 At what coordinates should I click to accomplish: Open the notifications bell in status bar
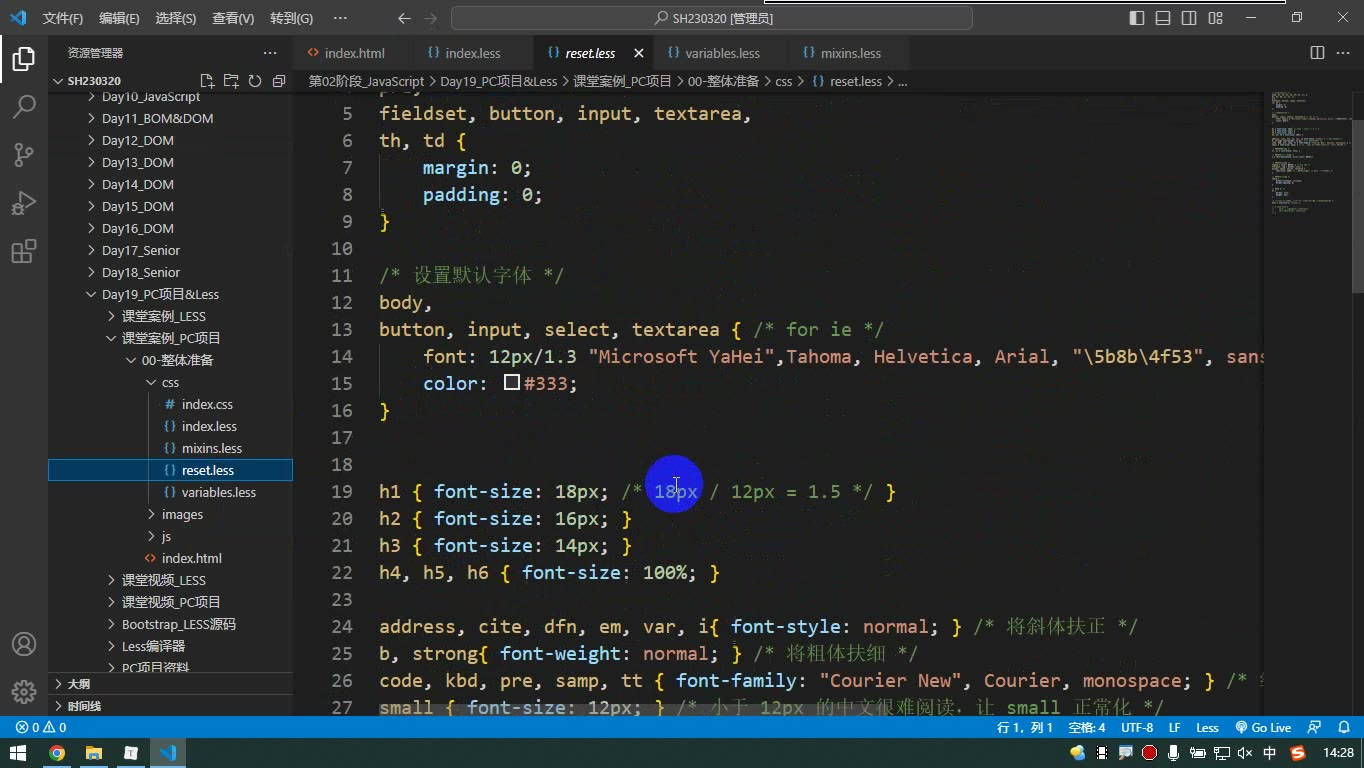coord(1343,728)
